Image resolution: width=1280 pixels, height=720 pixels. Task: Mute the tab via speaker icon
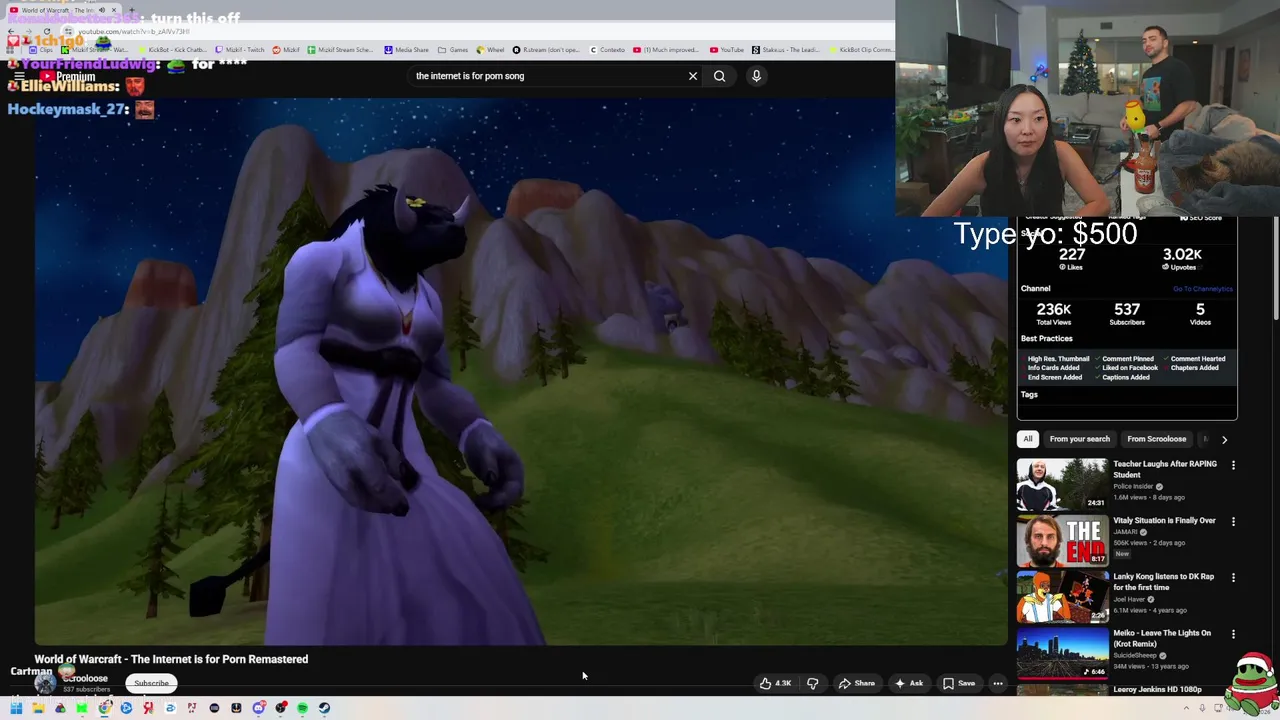(102, 10)
